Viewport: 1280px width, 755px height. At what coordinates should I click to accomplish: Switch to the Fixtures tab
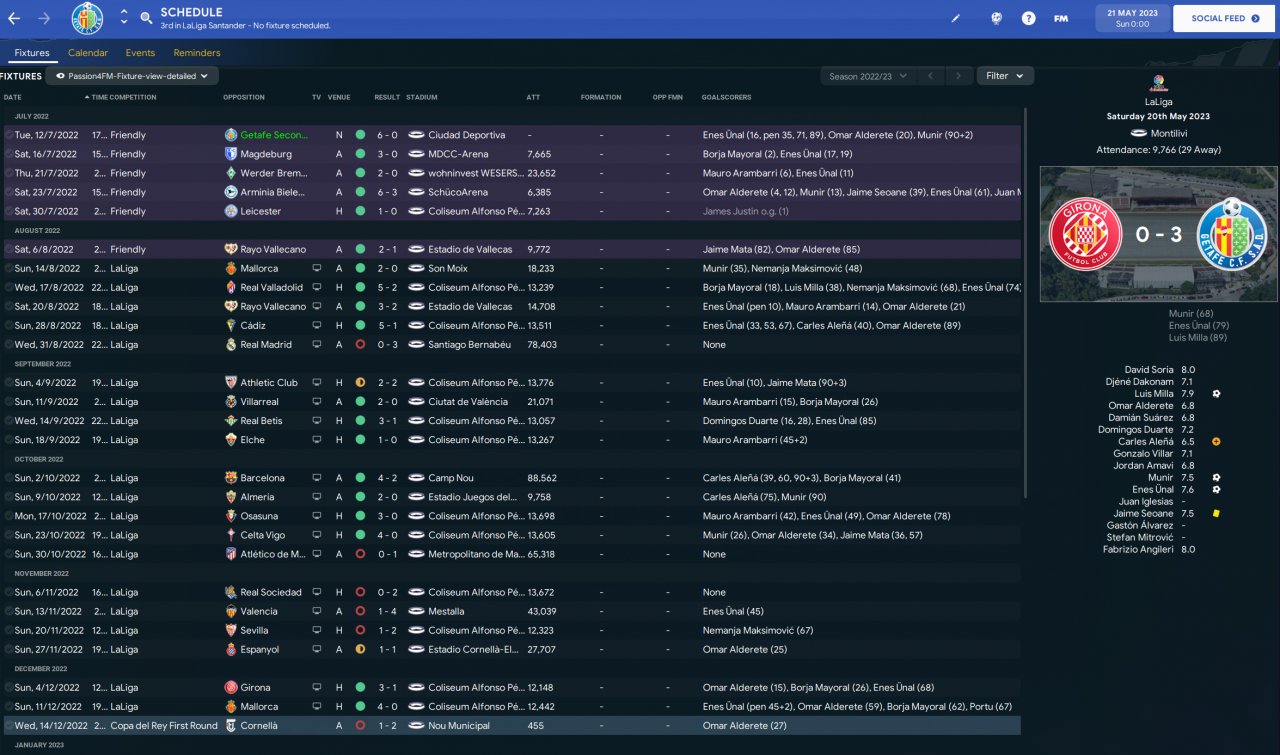coord(32,53)
